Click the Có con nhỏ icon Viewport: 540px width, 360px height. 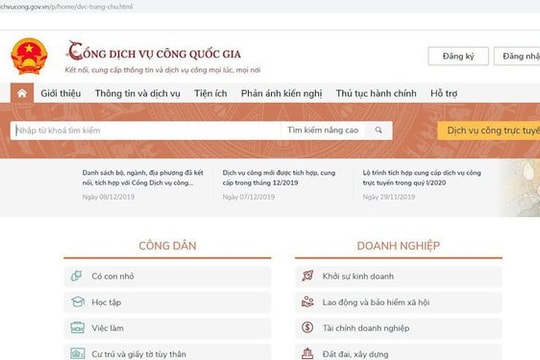tap(76, 276)
